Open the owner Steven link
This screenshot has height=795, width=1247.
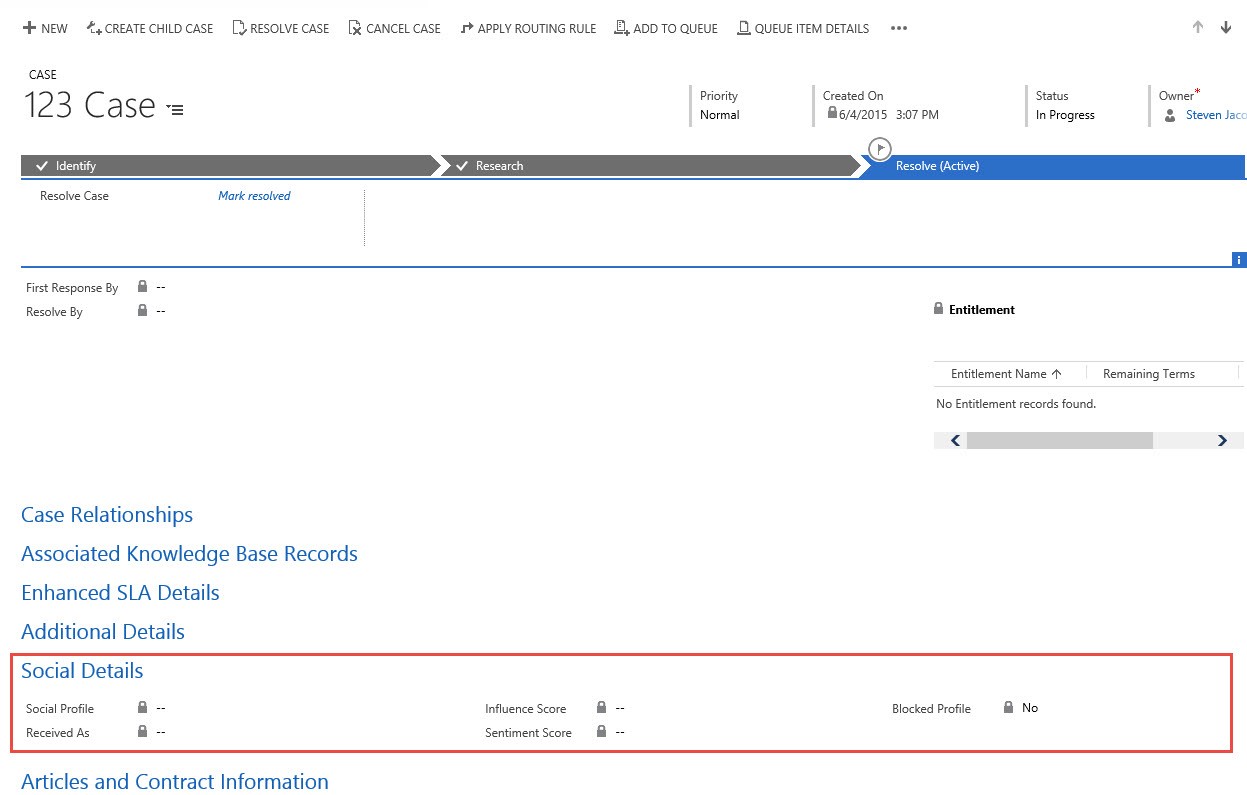point(1216,115)
